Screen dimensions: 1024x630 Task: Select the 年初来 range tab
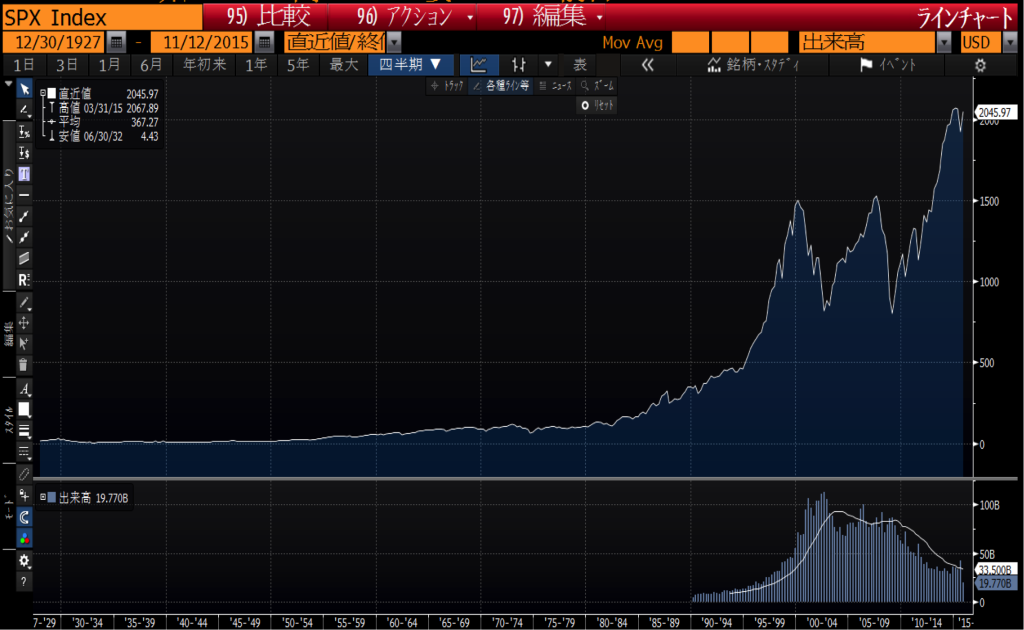click(x=204, y=65)
